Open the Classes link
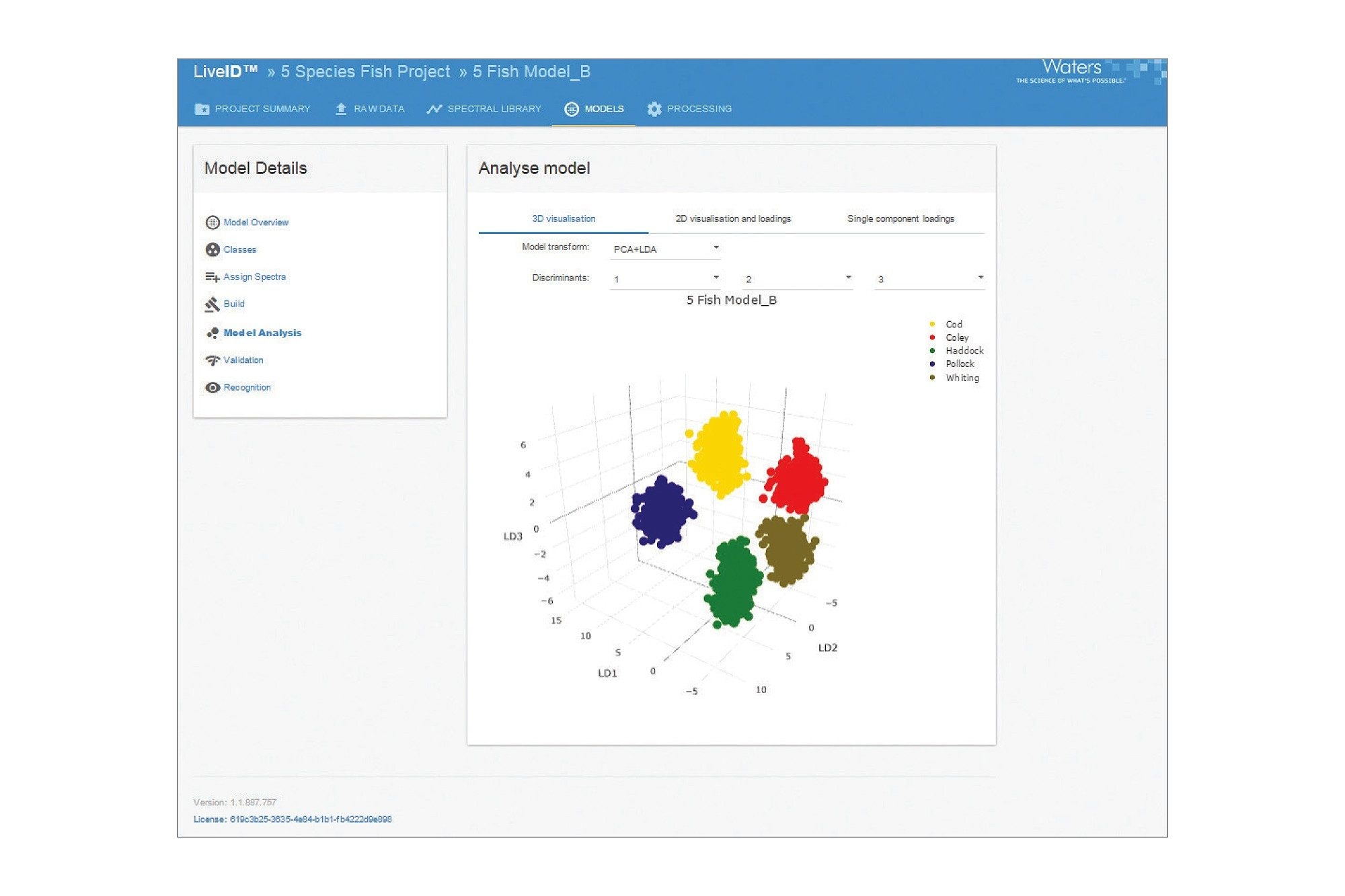This screenshot has width=1345, height=896. pos(240,249)
